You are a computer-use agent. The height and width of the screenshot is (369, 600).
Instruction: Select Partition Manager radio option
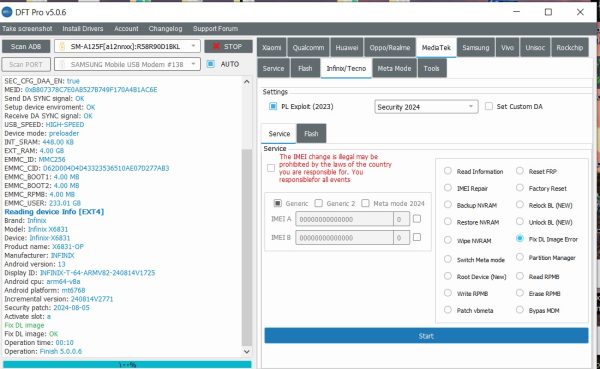click(519, 257)
